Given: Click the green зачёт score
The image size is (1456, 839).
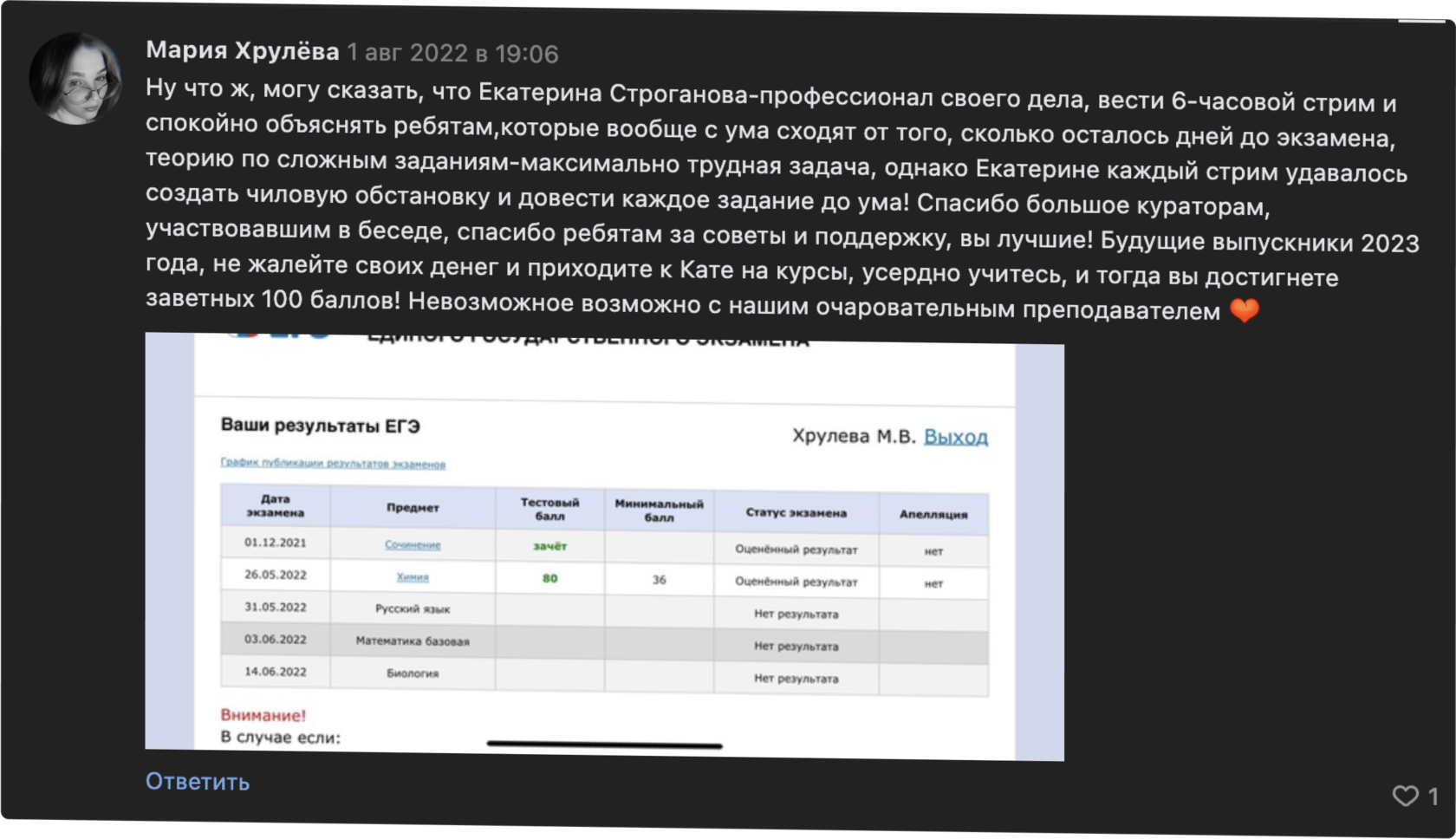Looking at the screenshot, I should pos(549,546).
